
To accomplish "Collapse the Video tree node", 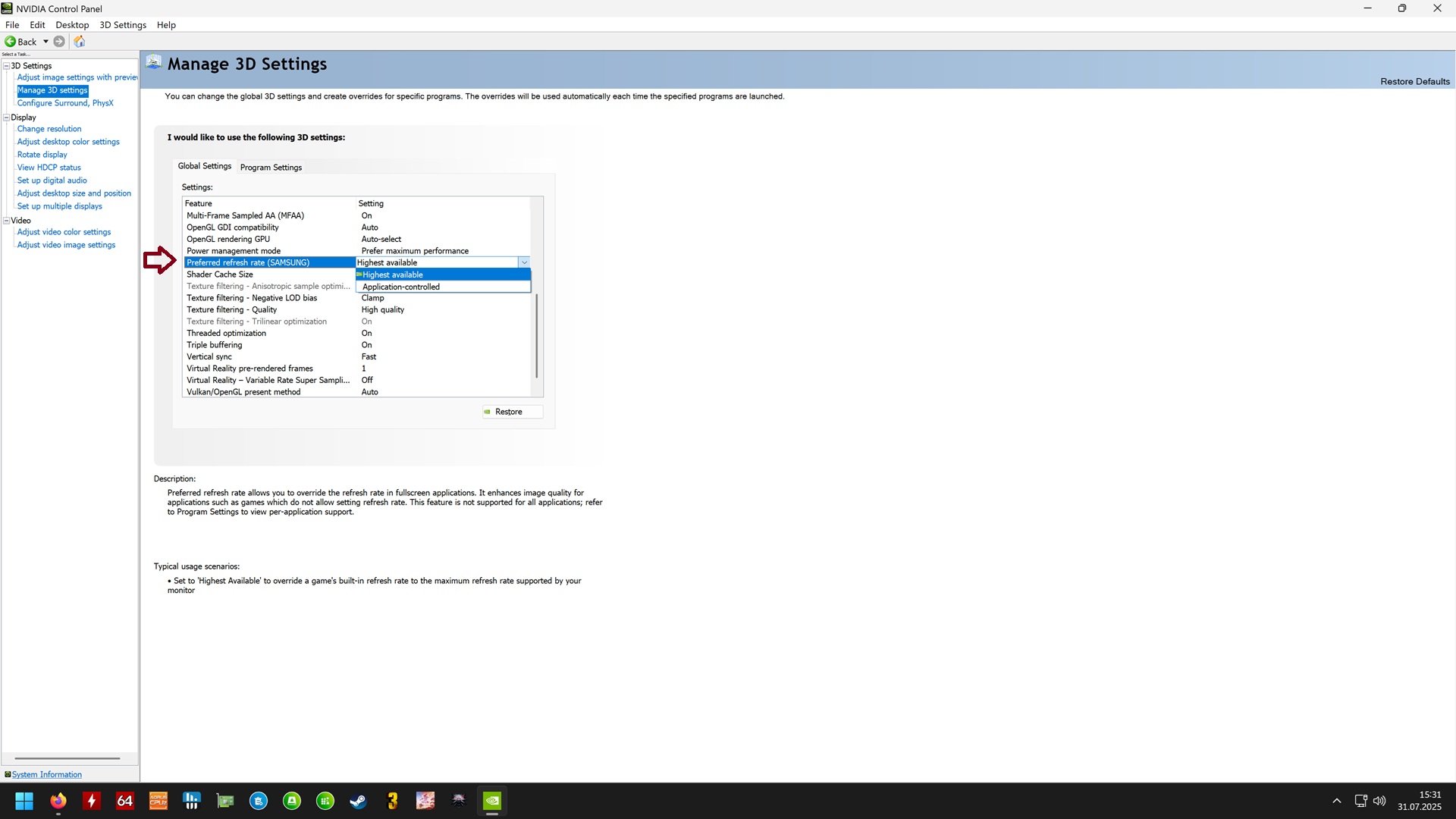I will click(6, 221).
